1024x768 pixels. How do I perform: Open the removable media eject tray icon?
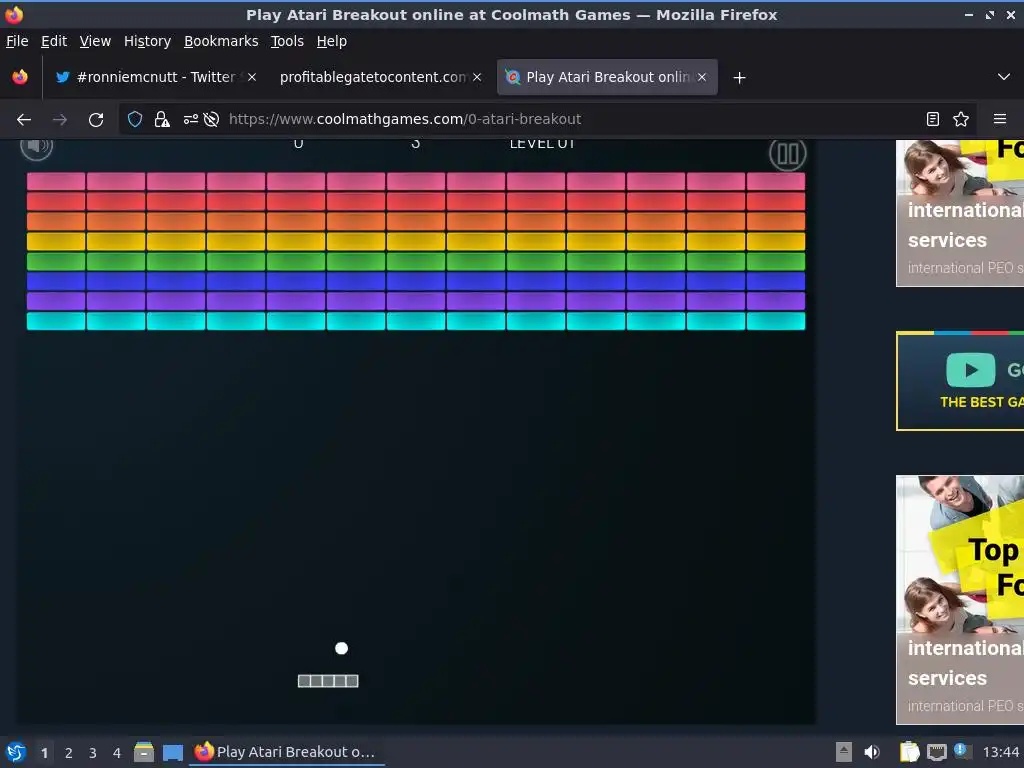click(x=844, y=752)
